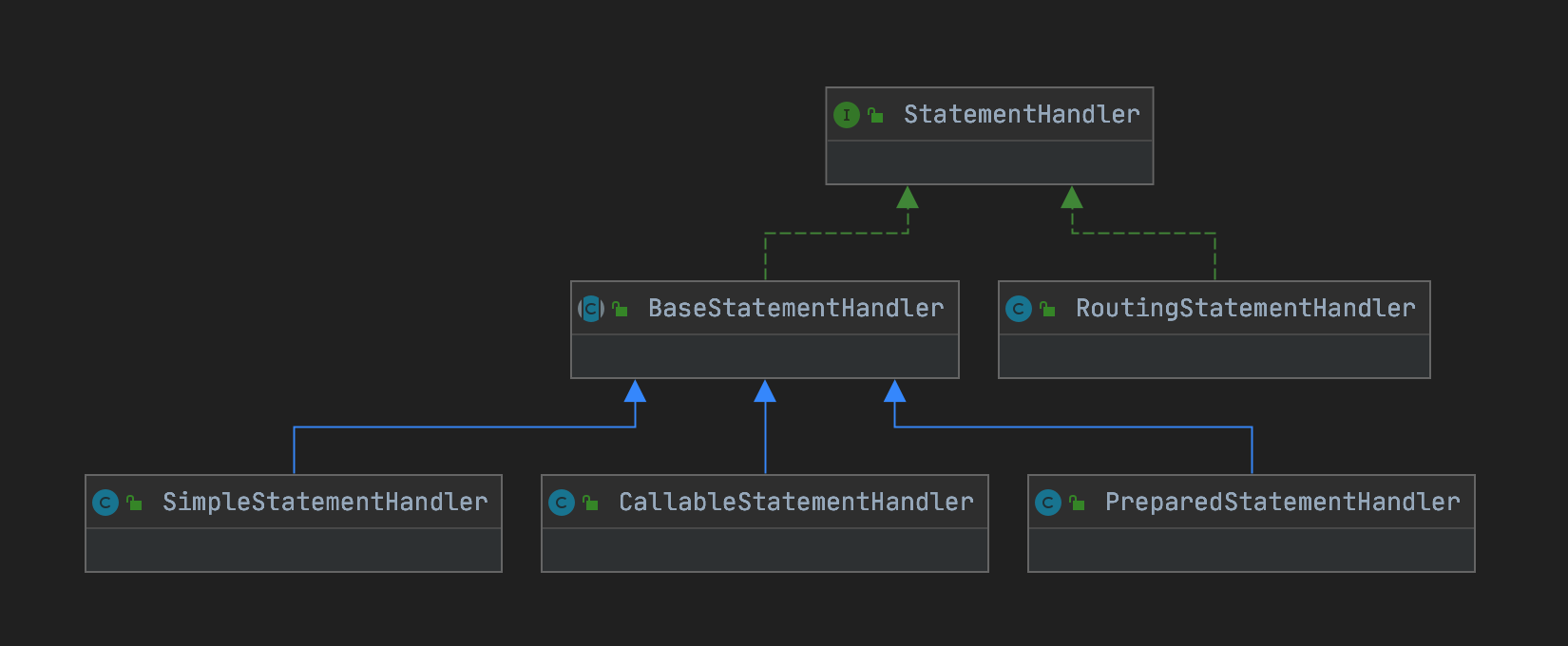
Task: Click the green interface icon on StatementHandler
Action: tap(846, 115)
